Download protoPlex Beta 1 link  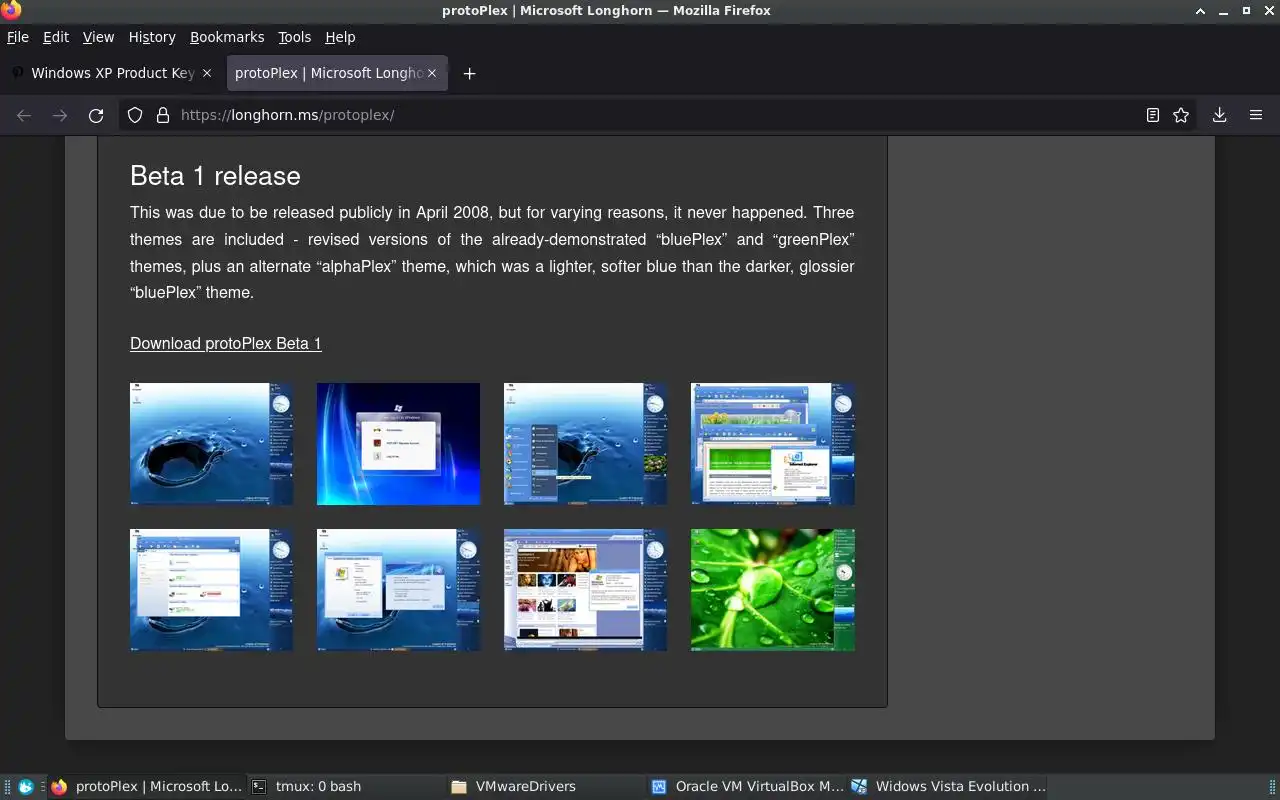click(226, 343)
